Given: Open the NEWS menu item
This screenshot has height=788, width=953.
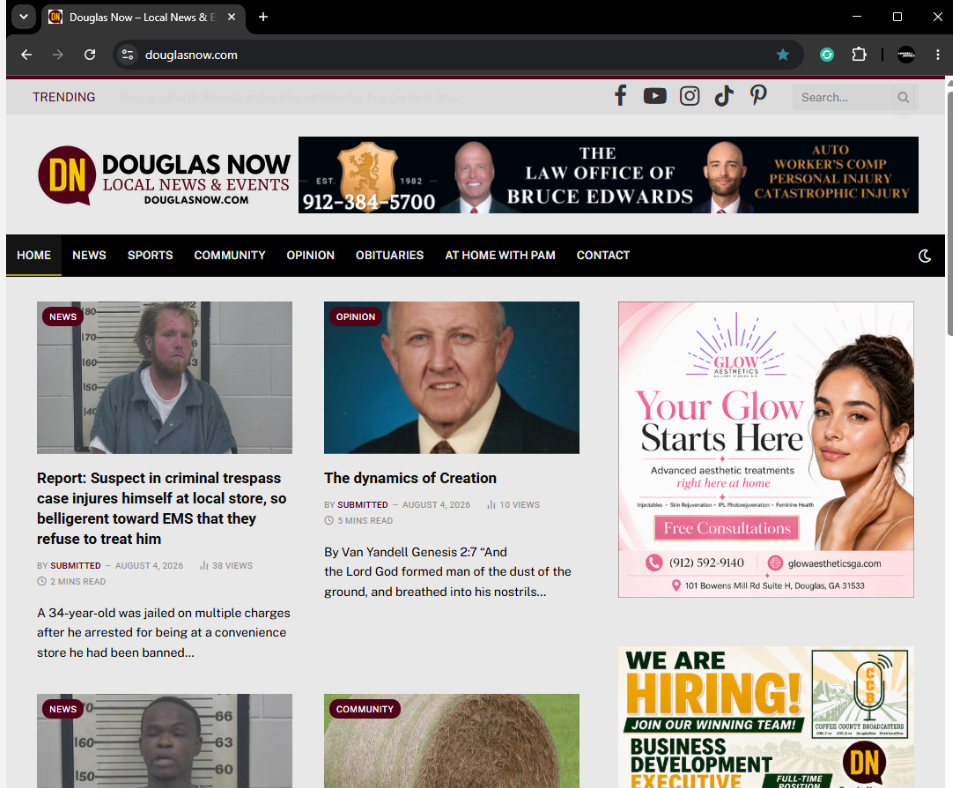Looking at the screenshot, I should tap(89, 255).
